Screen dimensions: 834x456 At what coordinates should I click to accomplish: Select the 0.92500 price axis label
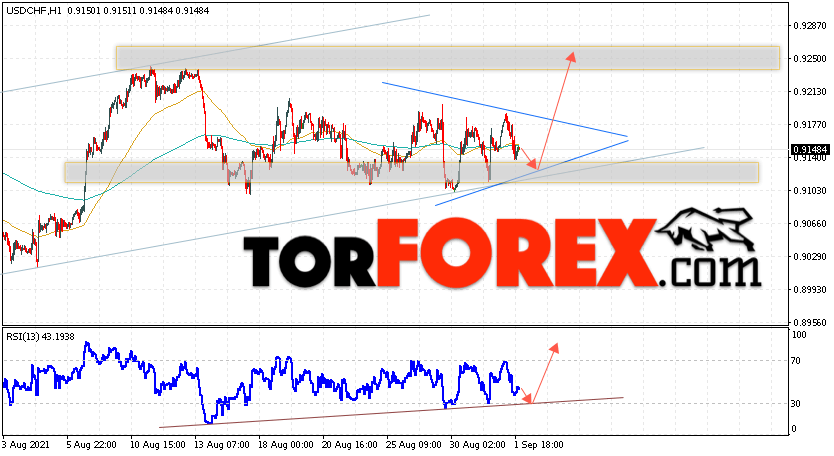[810, 59]
